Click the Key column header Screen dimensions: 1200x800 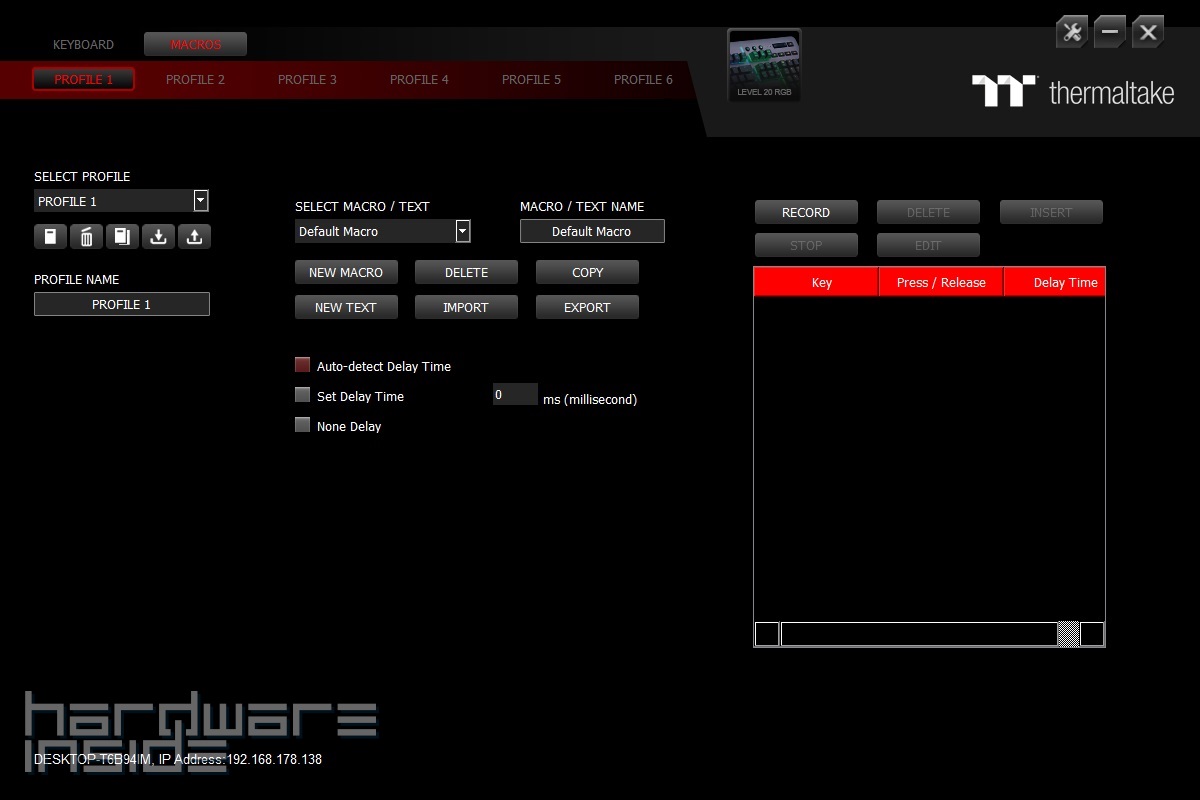point(816,282)
